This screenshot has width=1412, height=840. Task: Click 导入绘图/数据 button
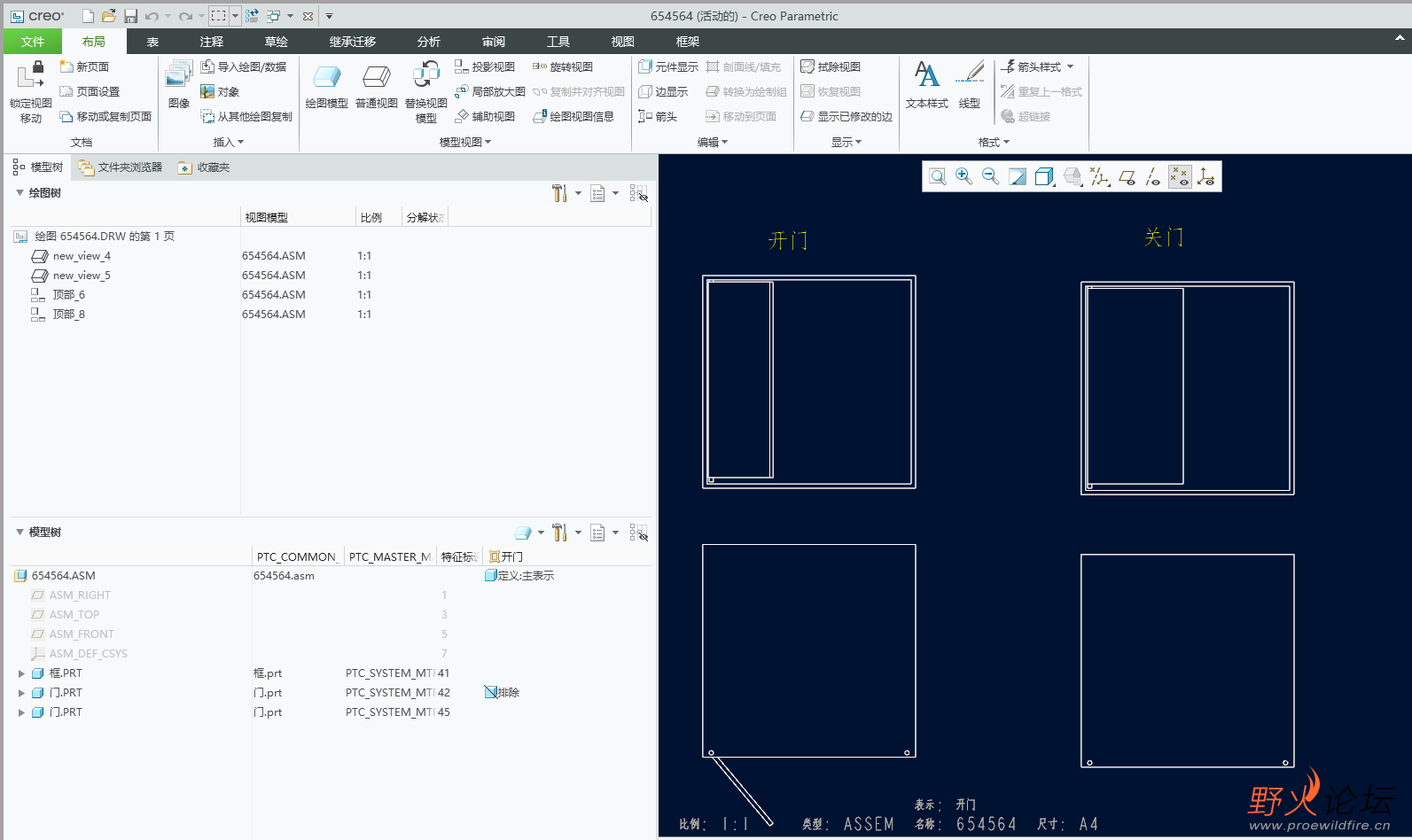coord(244,66)
